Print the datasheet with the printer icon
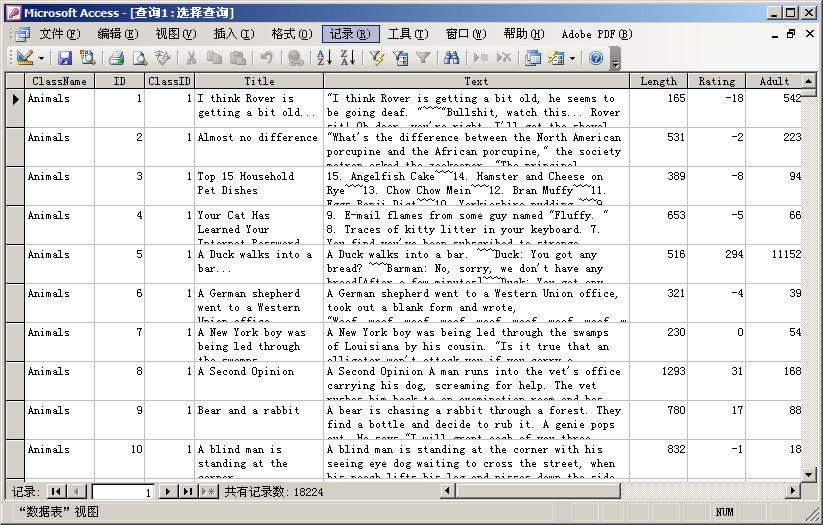Viewport: 823px width, 525px height. tap(117, 58)
